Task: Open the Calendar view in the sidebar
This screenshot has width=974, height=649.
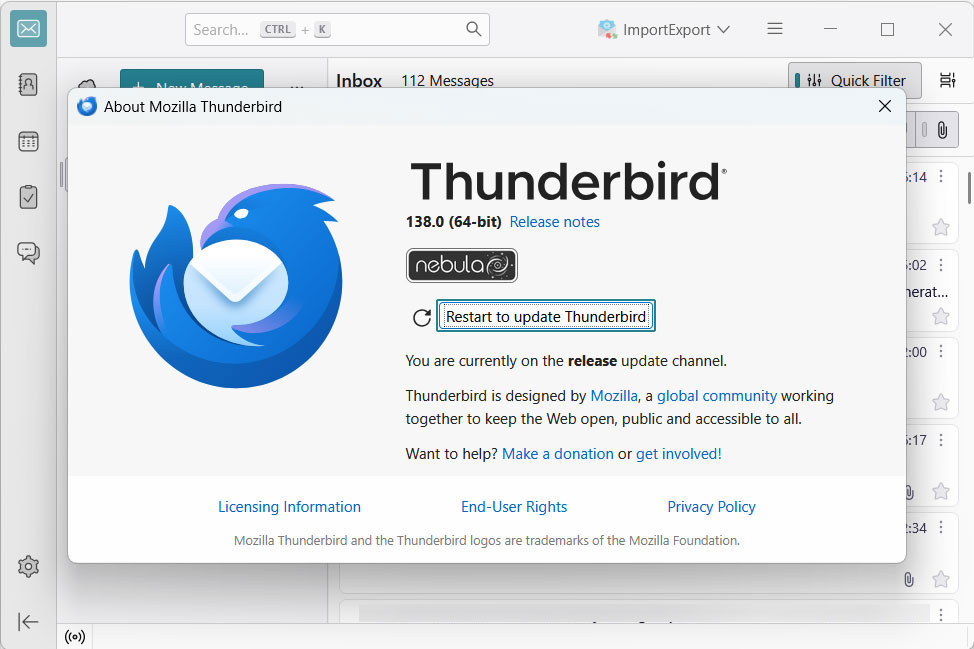Action: pos(28,141)
